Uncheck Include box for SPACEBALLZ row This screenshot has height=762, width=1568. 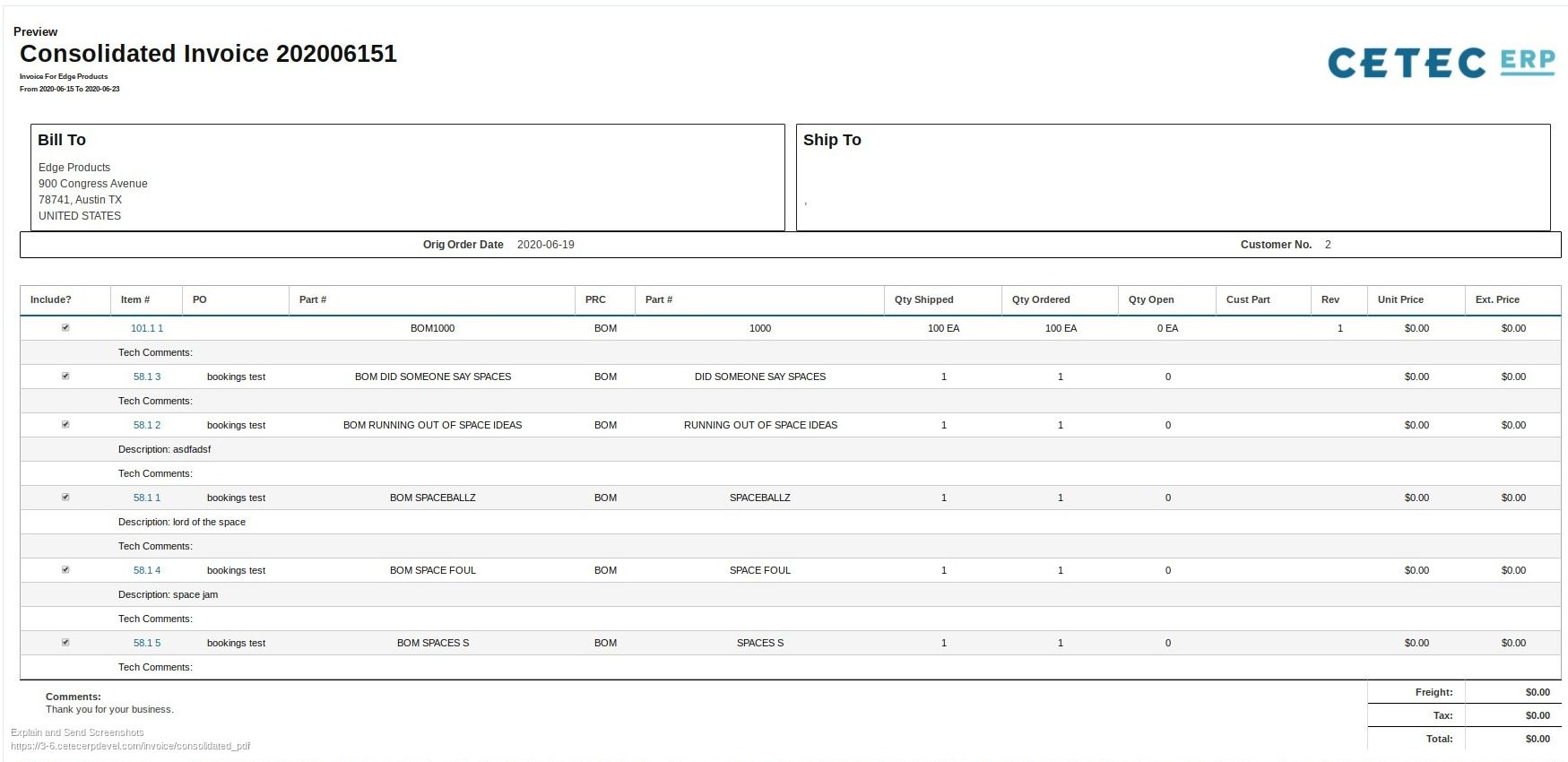tap(65, 498)
